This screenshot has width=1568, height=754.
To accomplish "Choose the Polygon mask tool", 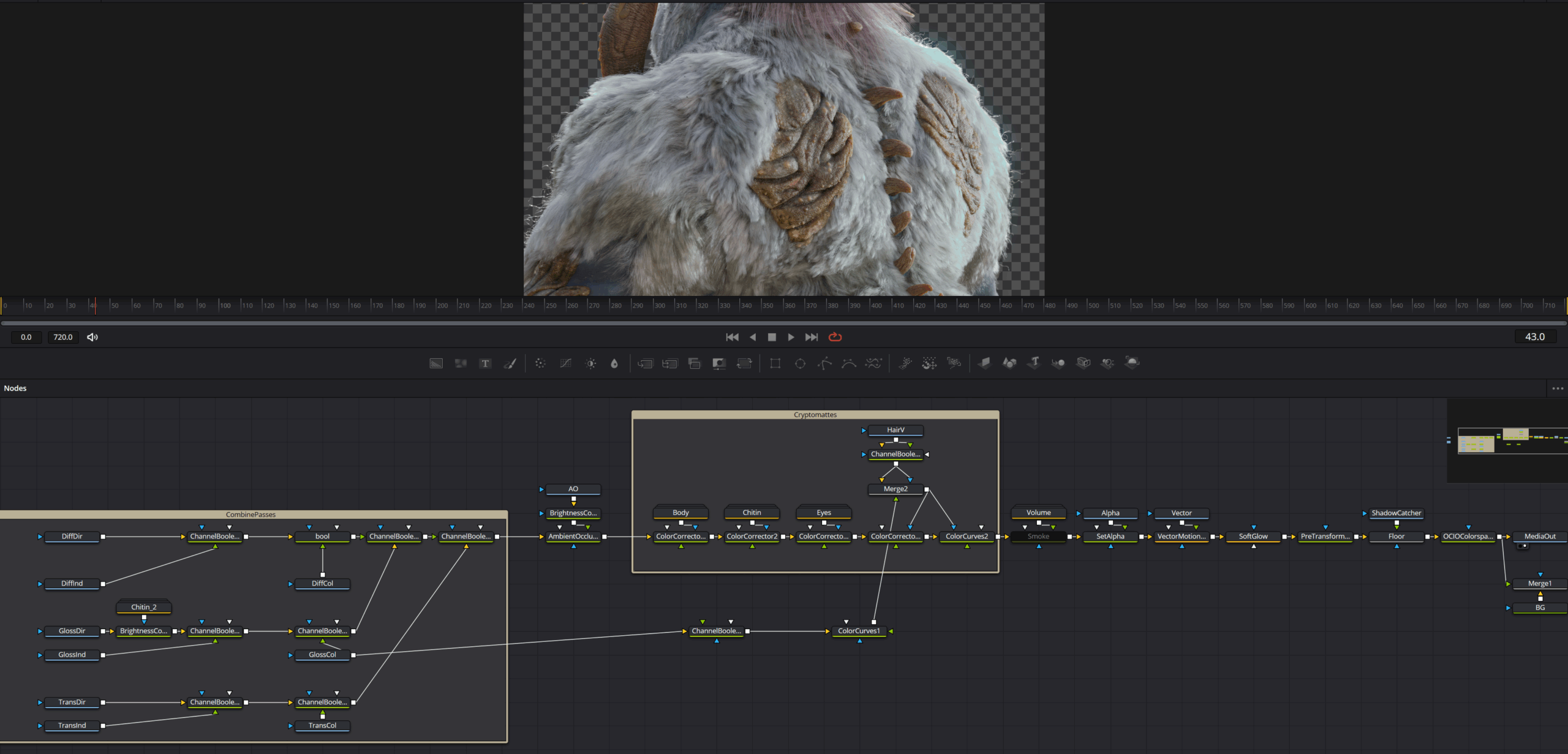I will 824,363.
